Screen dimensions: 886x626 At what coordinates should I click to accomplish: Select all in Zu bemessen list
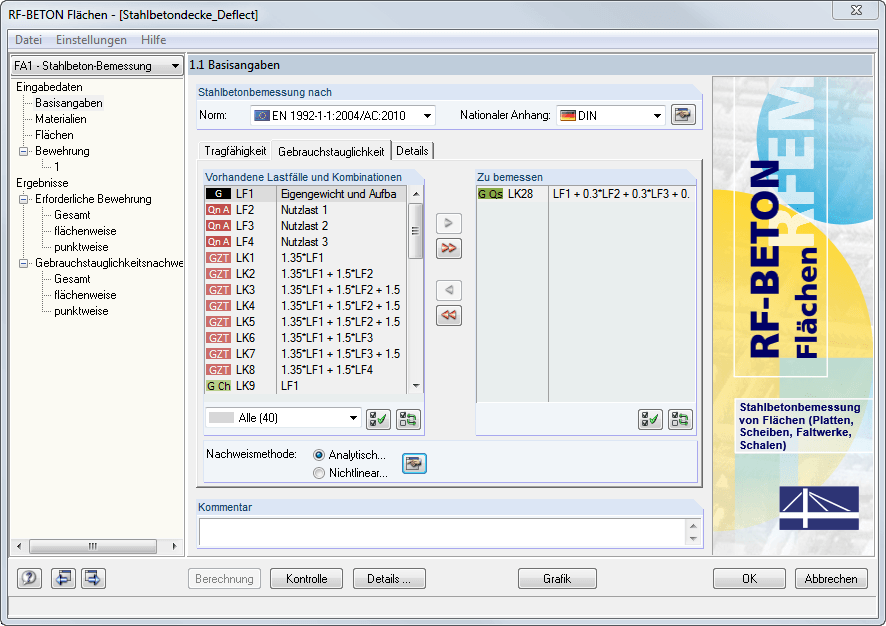[650, 420]
